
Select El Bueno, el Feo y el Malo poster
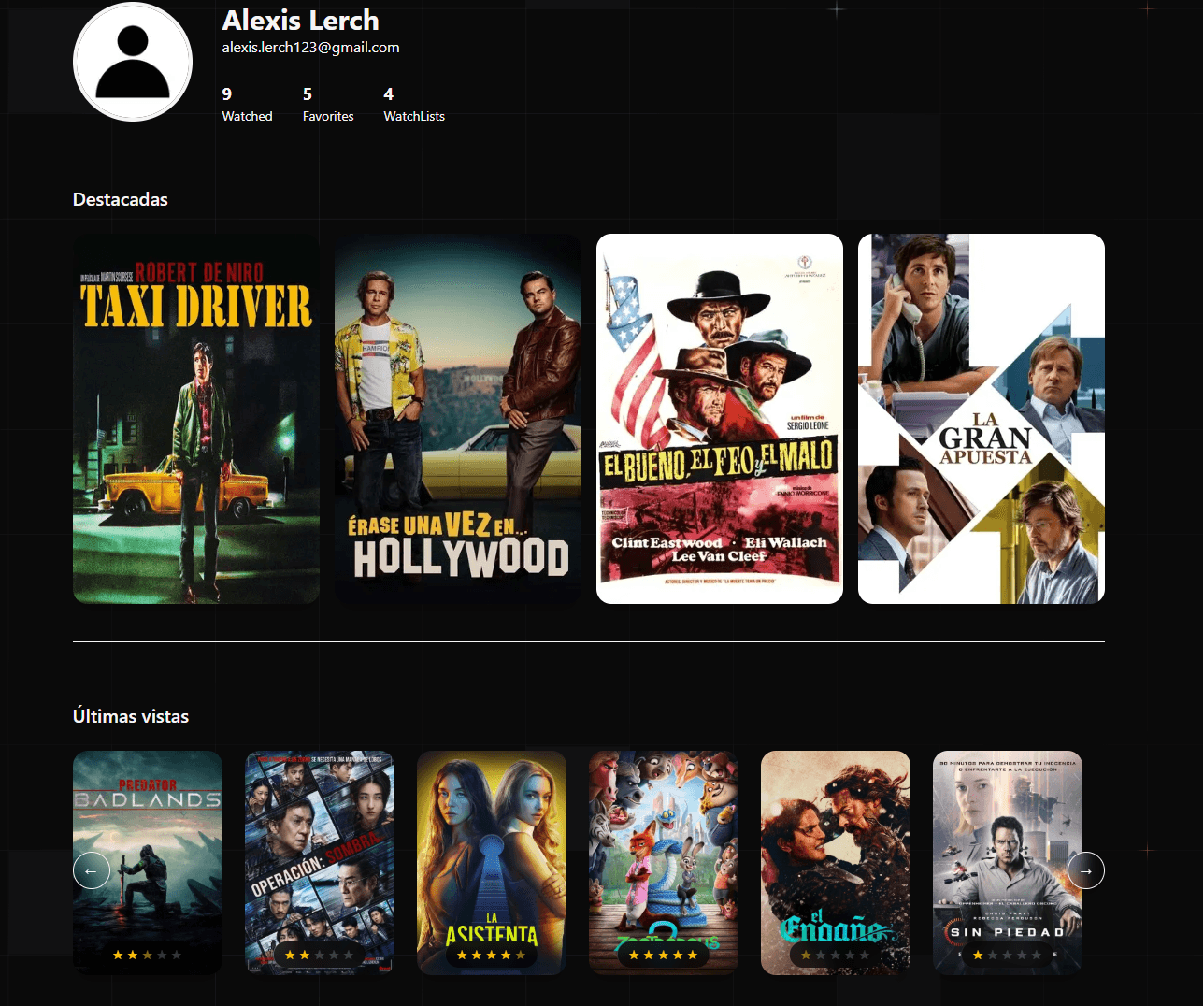(x=720, y=419)
